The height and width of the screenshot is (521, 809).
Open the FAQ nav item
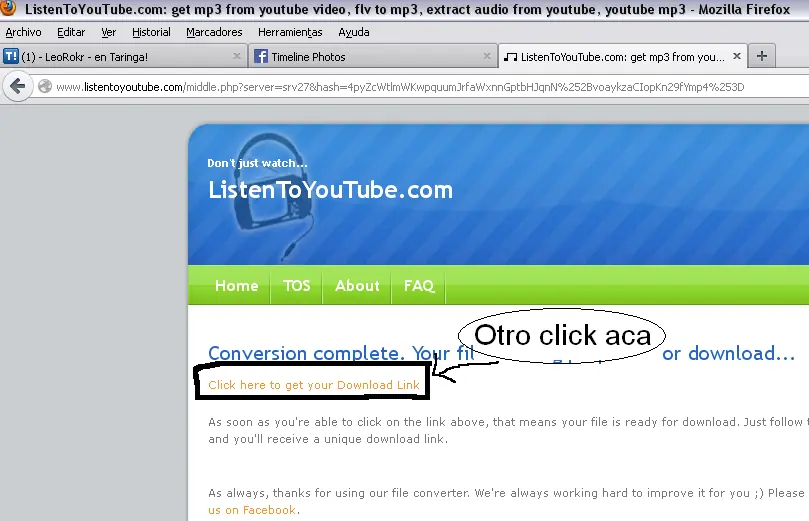(x=418, y=285)
